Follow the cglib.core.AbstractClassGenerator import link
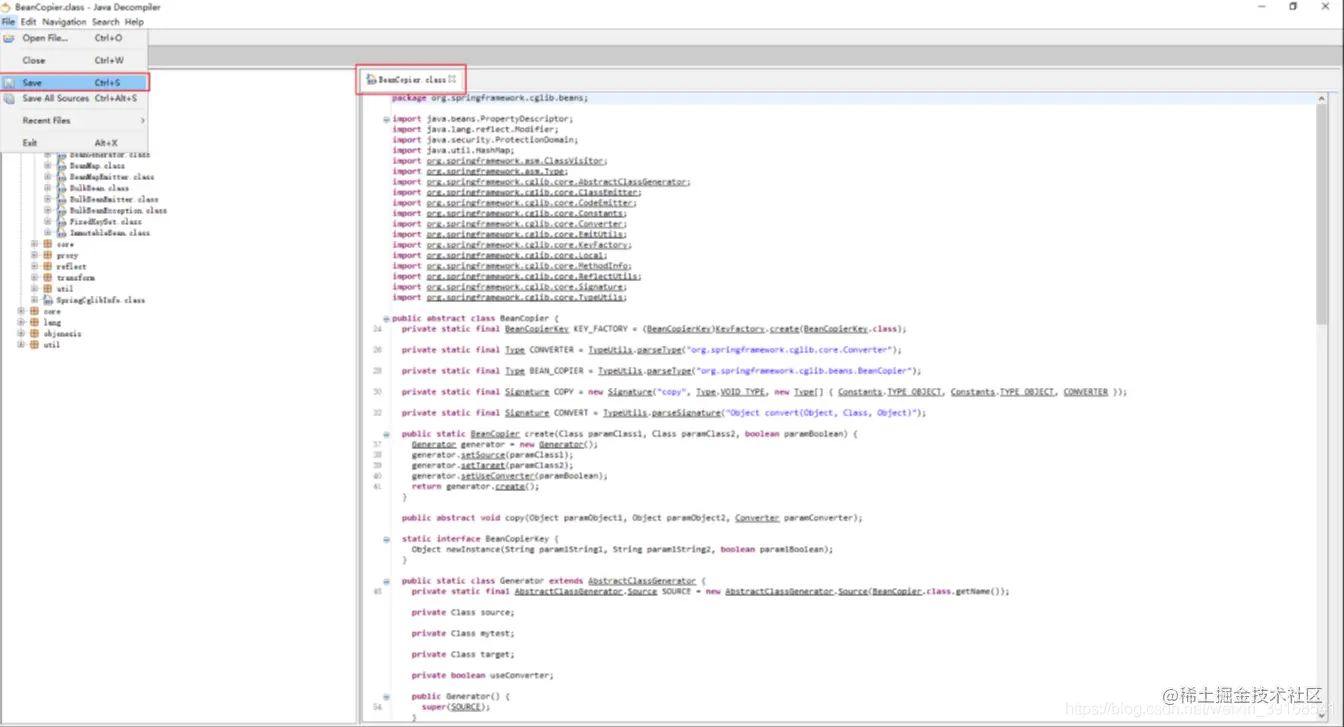 558,182
